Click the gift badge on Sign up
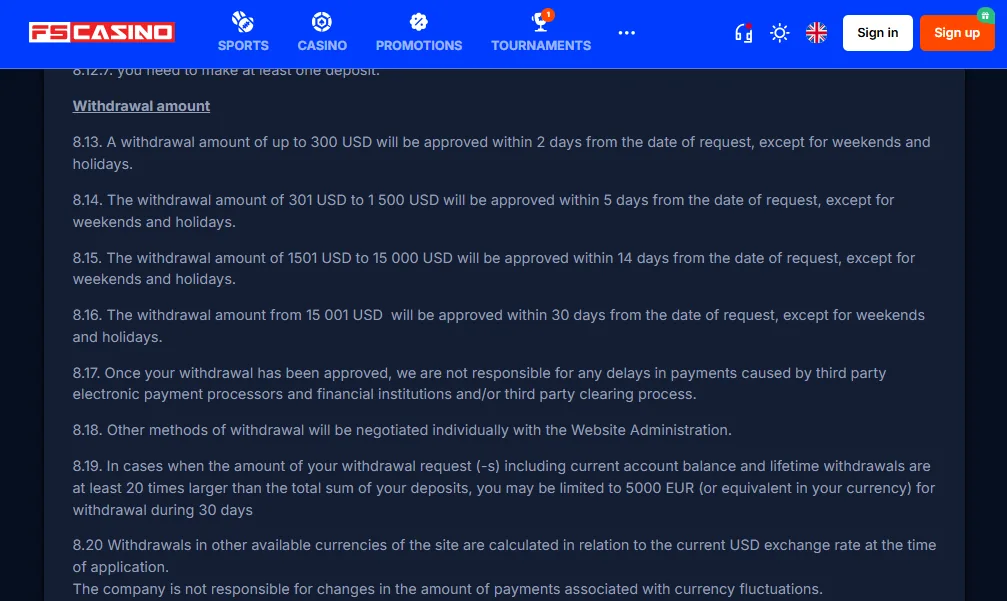The height and width of the screenshot is (601, 1007). pos(985,15)
